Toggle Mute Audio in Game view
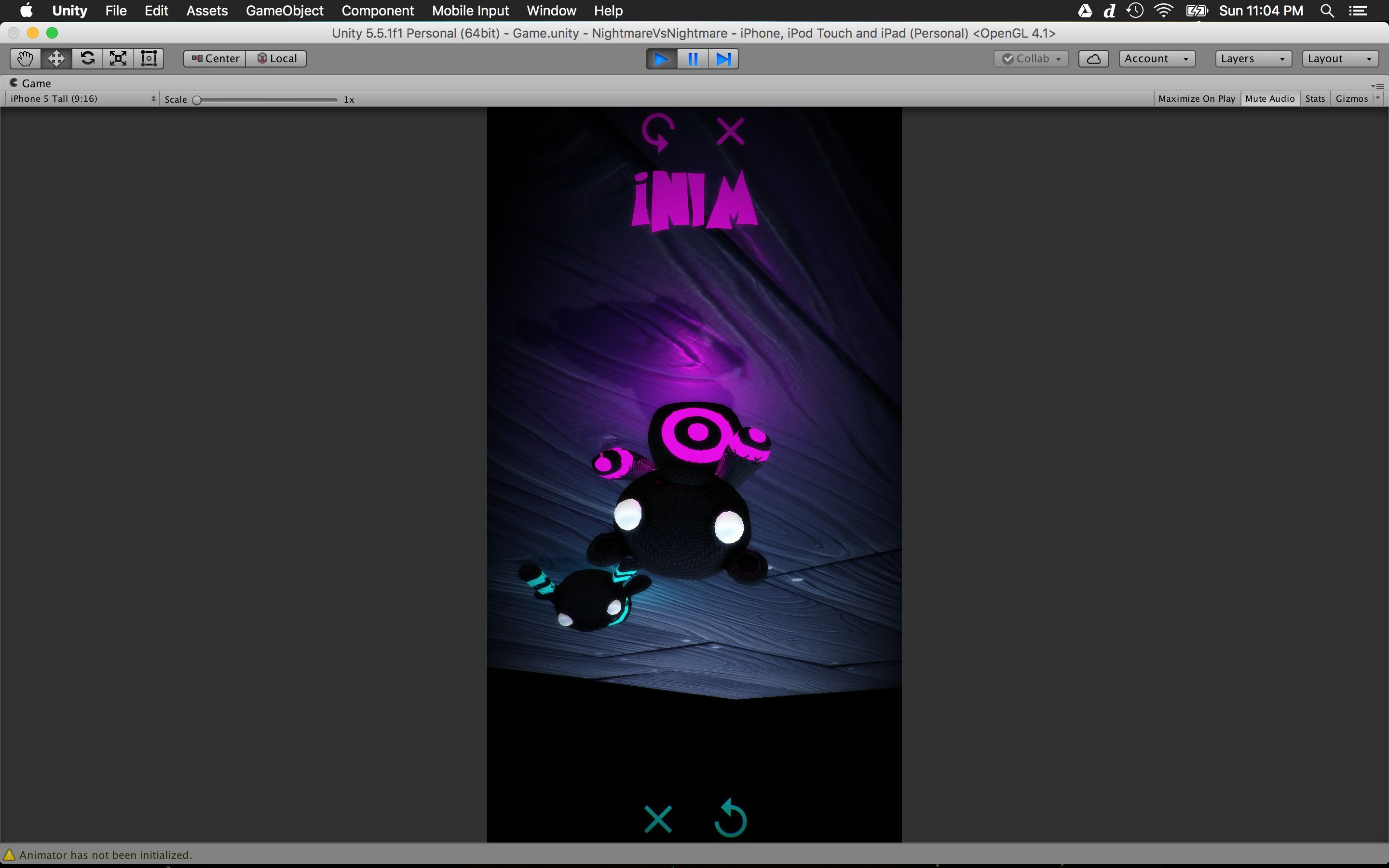1389x868 pixels. tap(1269, 99)
